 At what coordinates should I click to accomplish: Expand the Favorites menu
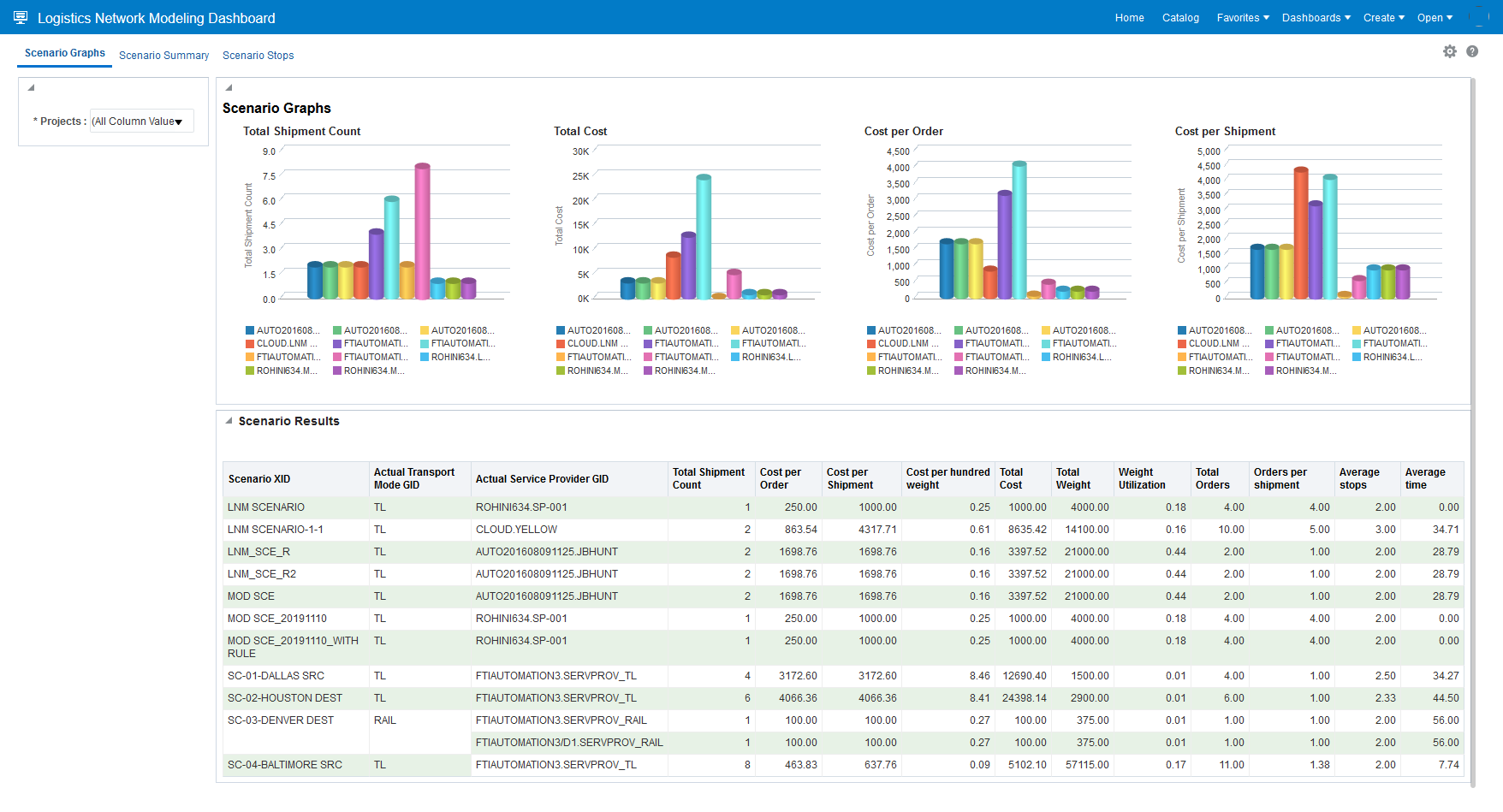click(1242, 18)
